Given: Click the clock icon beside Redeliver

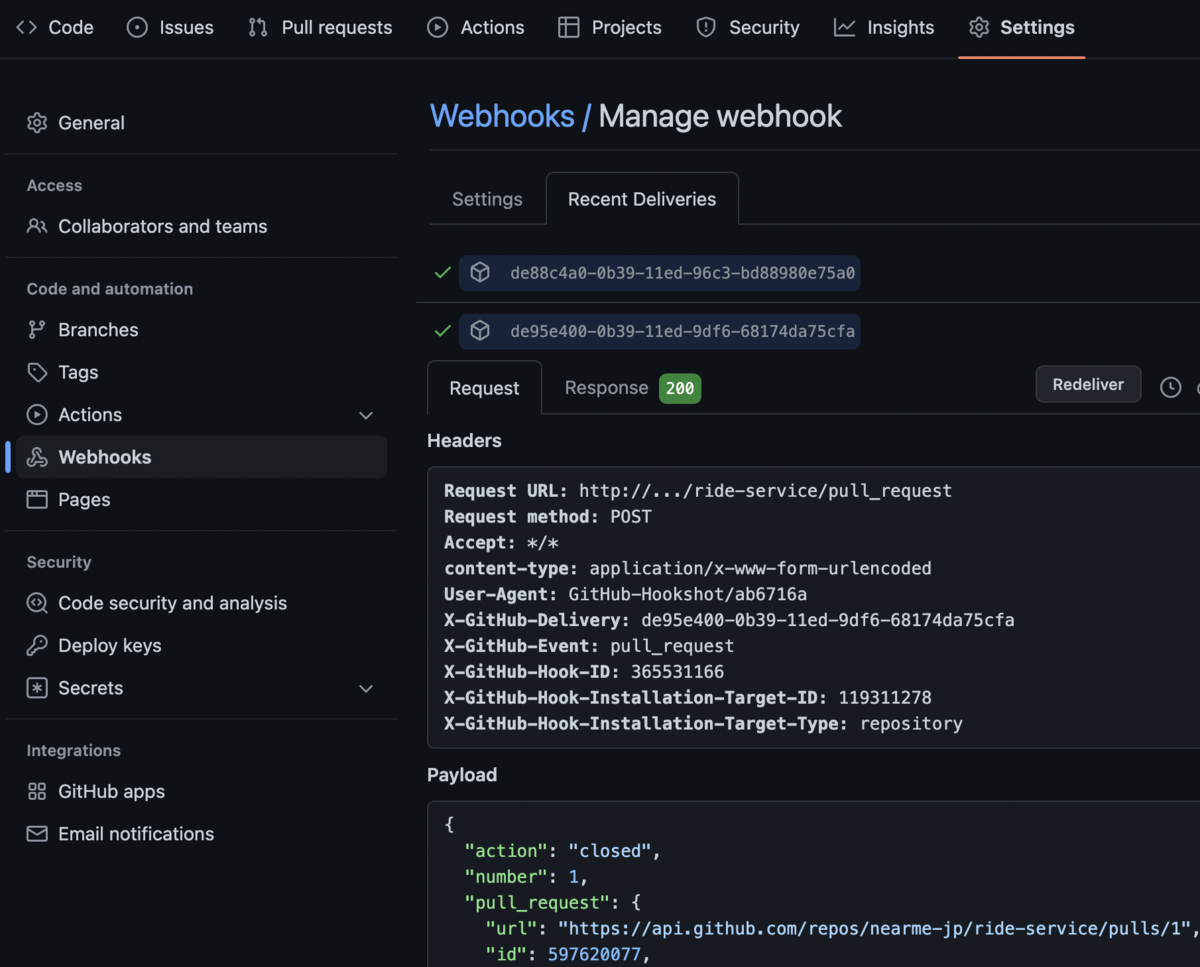Looking at the screenshot, I should click(x=1170, y=387).
